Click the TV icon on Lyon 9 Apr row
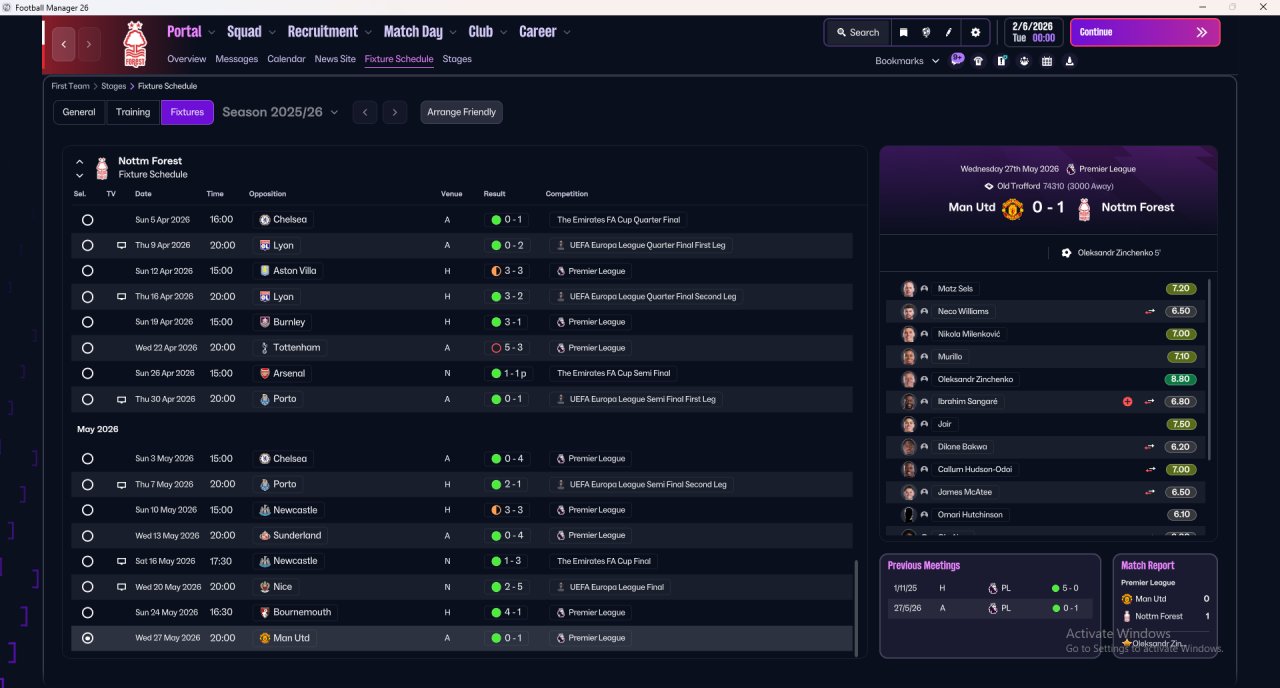The height and width of the screenshot is (688, 1280). (x=121, y=245)
